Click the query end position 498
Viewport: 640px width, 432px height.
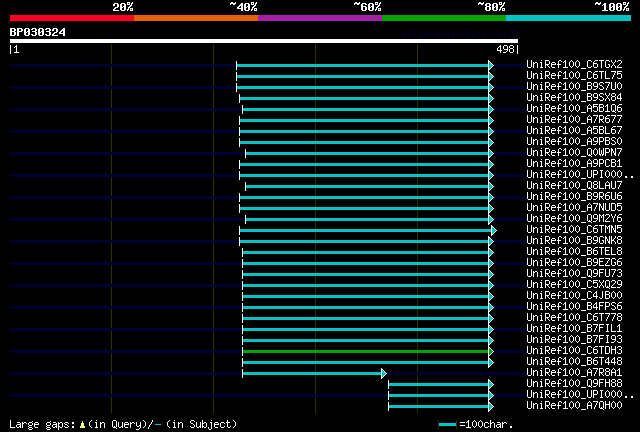pyautogui.click(x=505, y=49)
